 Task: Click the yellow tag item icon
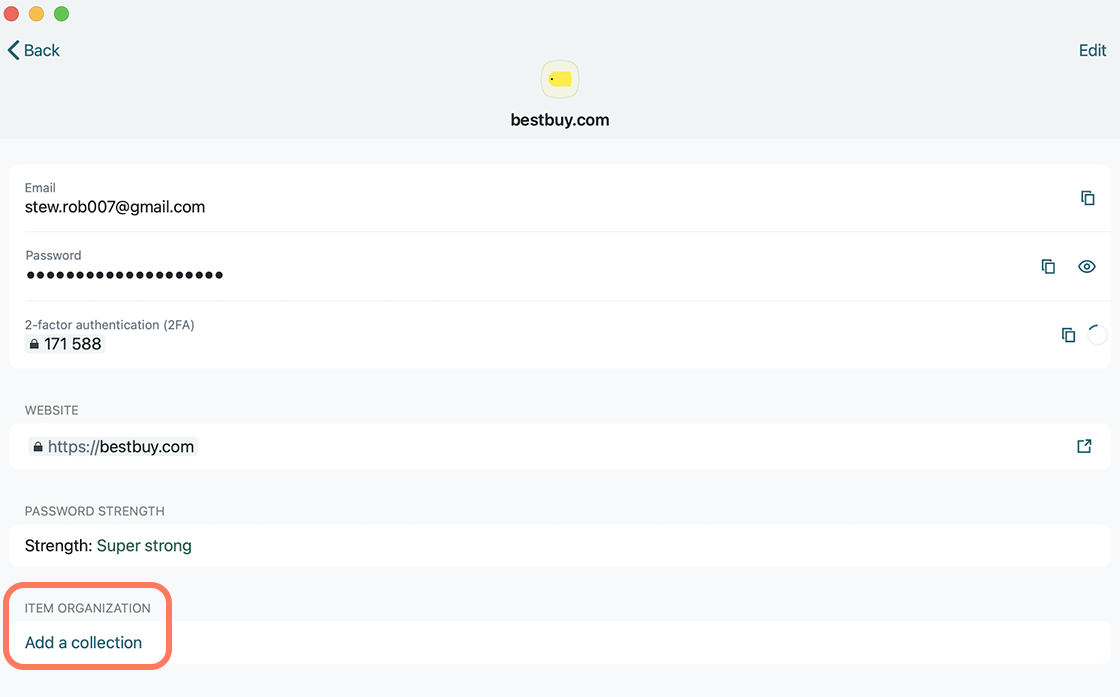click(x=560, y=79)
